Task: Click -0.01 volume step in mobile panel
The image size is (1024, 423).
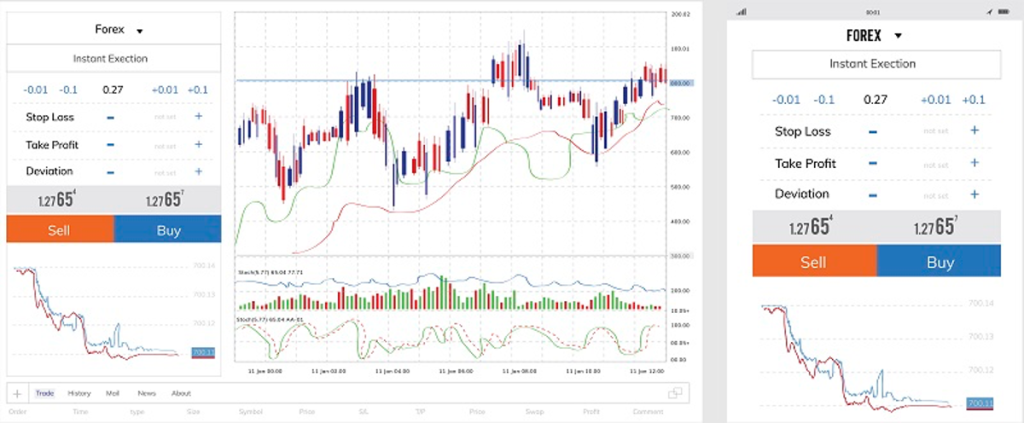Action: 786,100
